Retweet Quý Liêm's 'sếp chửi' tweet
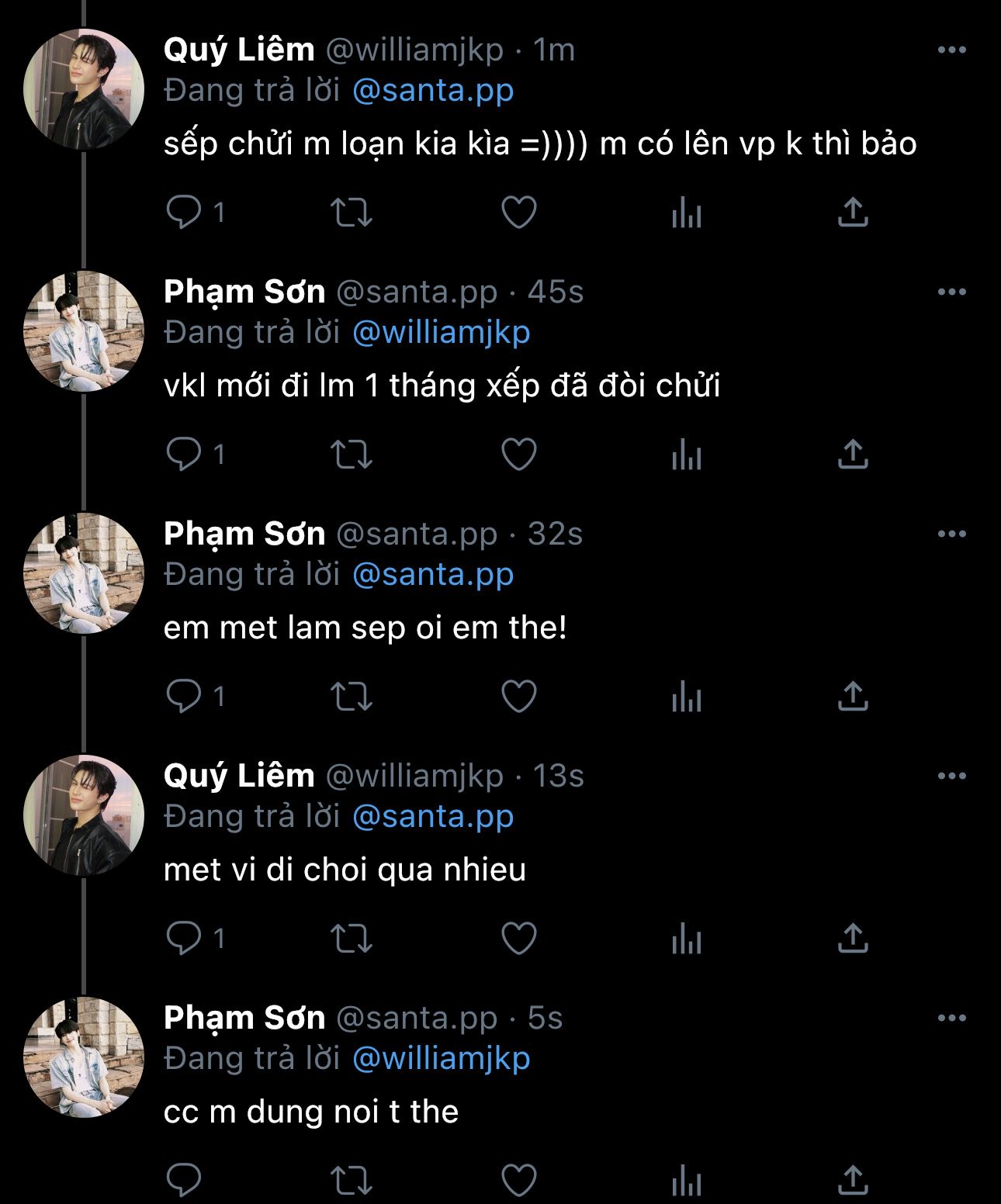The height and width of the screenshot is (1204, 1001). (352, 212)
